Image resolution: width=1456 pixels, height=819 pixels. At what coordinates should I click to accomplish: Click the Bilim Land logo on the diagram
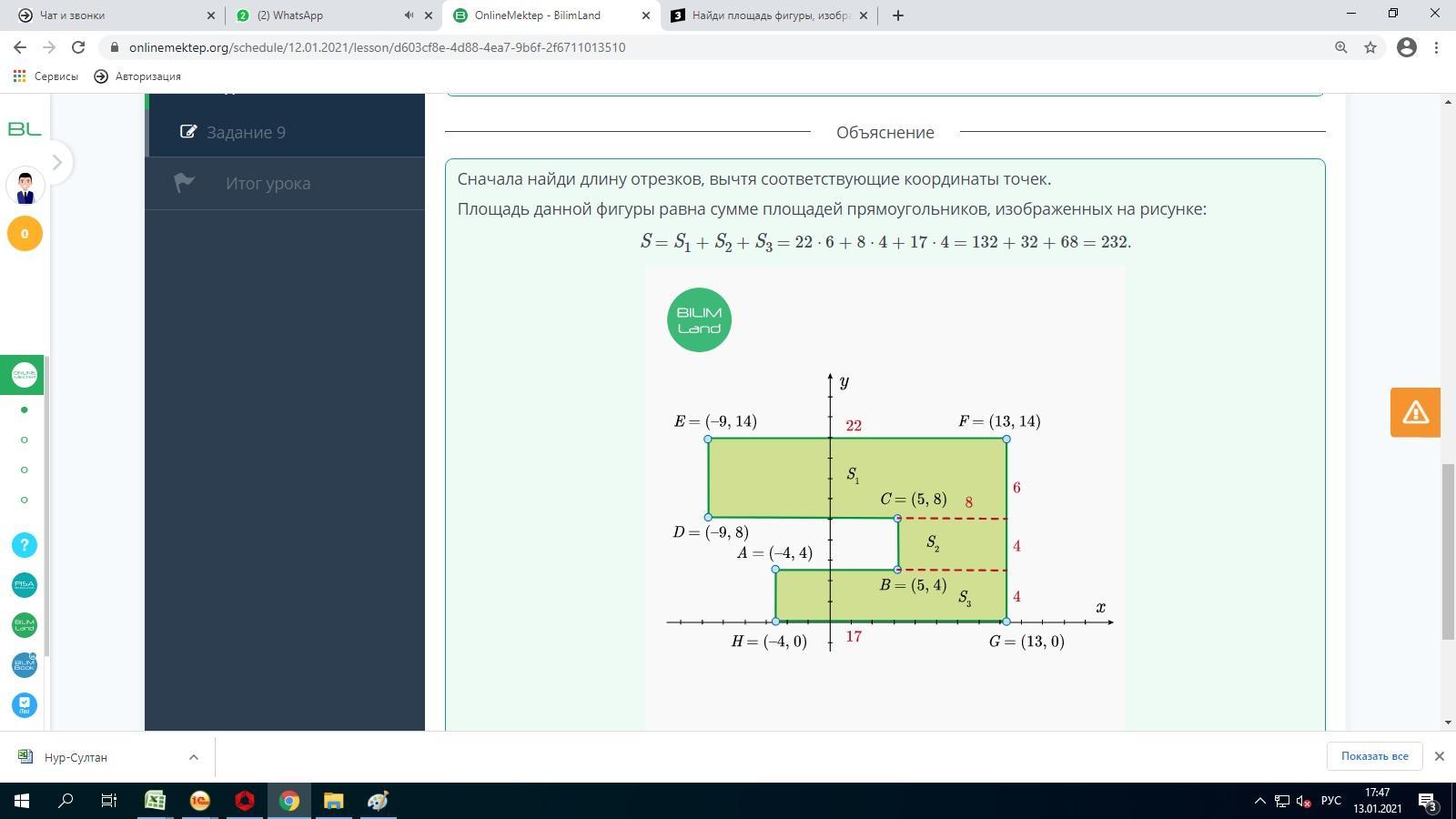pos(699,319)
